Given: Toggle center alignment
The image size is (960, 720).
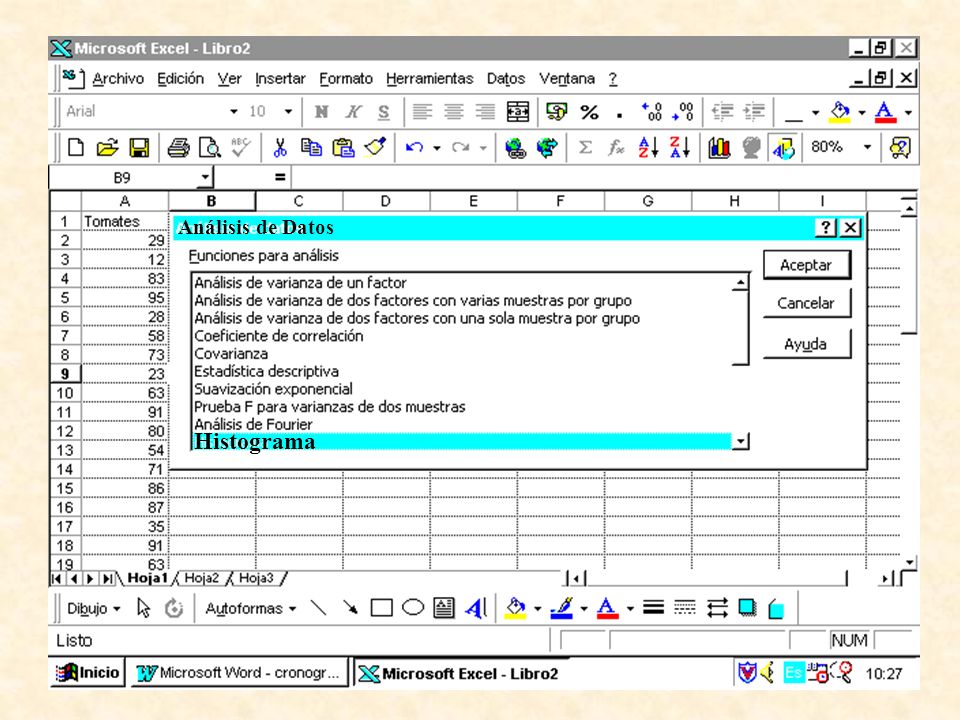Looking at the screenshot, I should (454, 111).
